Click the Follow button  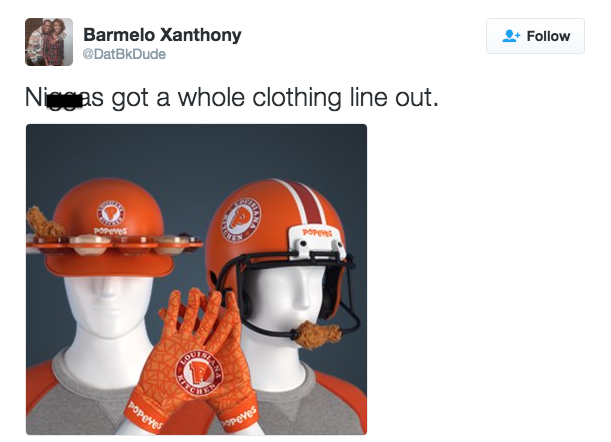click(x=535, y=36)
